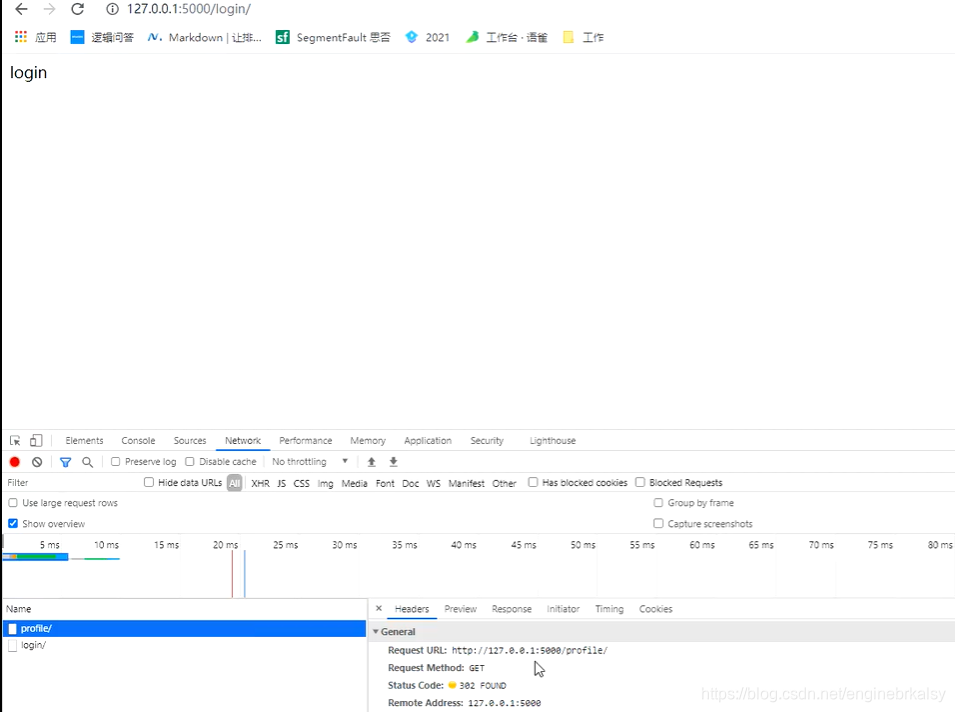Filter requests by Doc
The width and height of the screenshot is (955, 712).
pyautogui.click(x=411, y=483)
